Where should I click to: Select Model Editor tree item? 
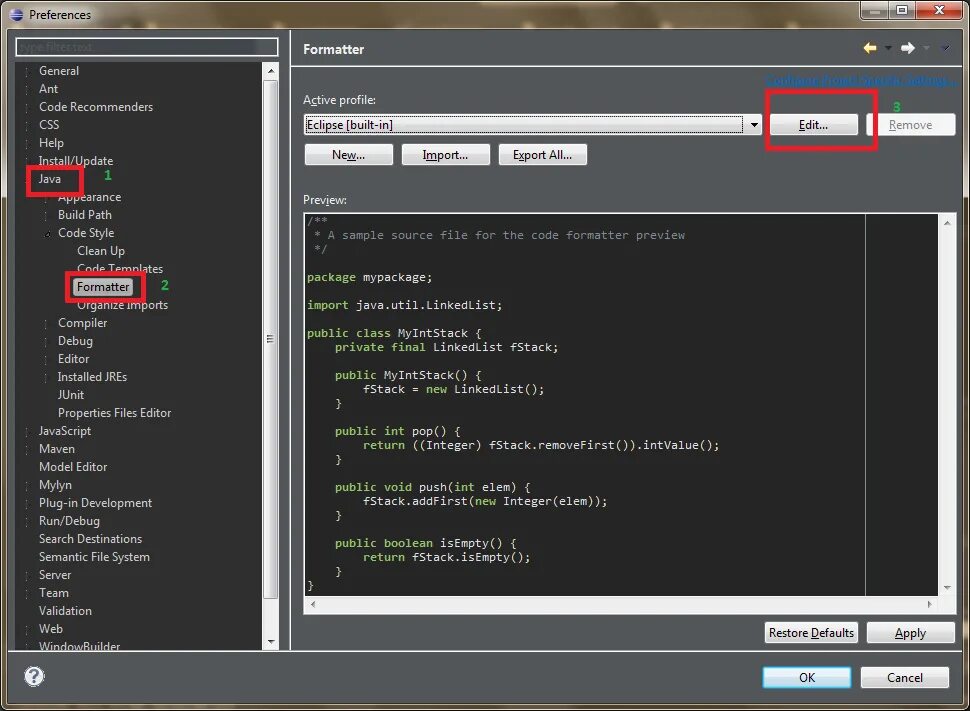73,467
